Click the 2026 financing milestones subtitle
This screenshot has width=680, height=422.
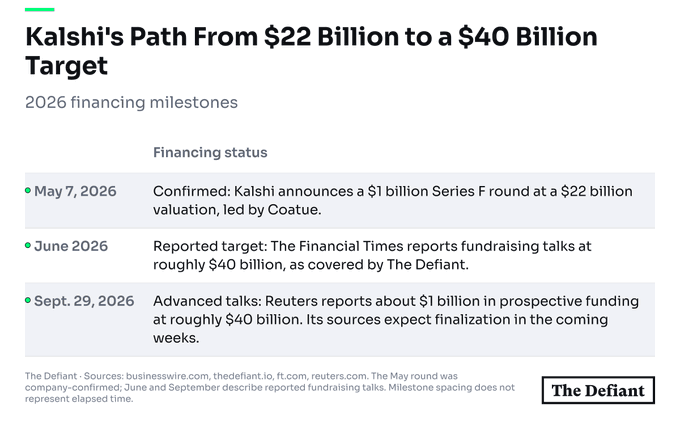(x=131, y=102)
